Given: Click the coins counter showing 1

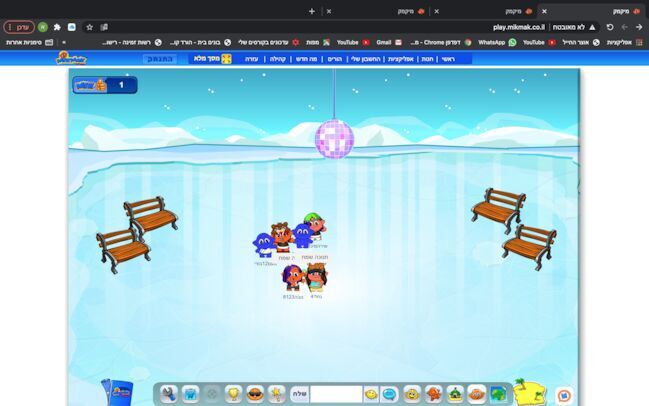Looking at the screenshot, I should tap(105, 85).
